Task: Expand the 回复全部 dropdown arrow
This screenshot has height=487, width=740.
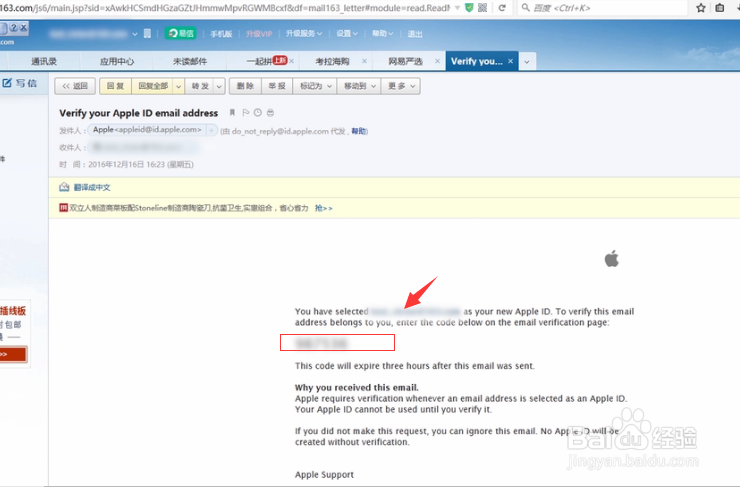Action: click(178, 86)
